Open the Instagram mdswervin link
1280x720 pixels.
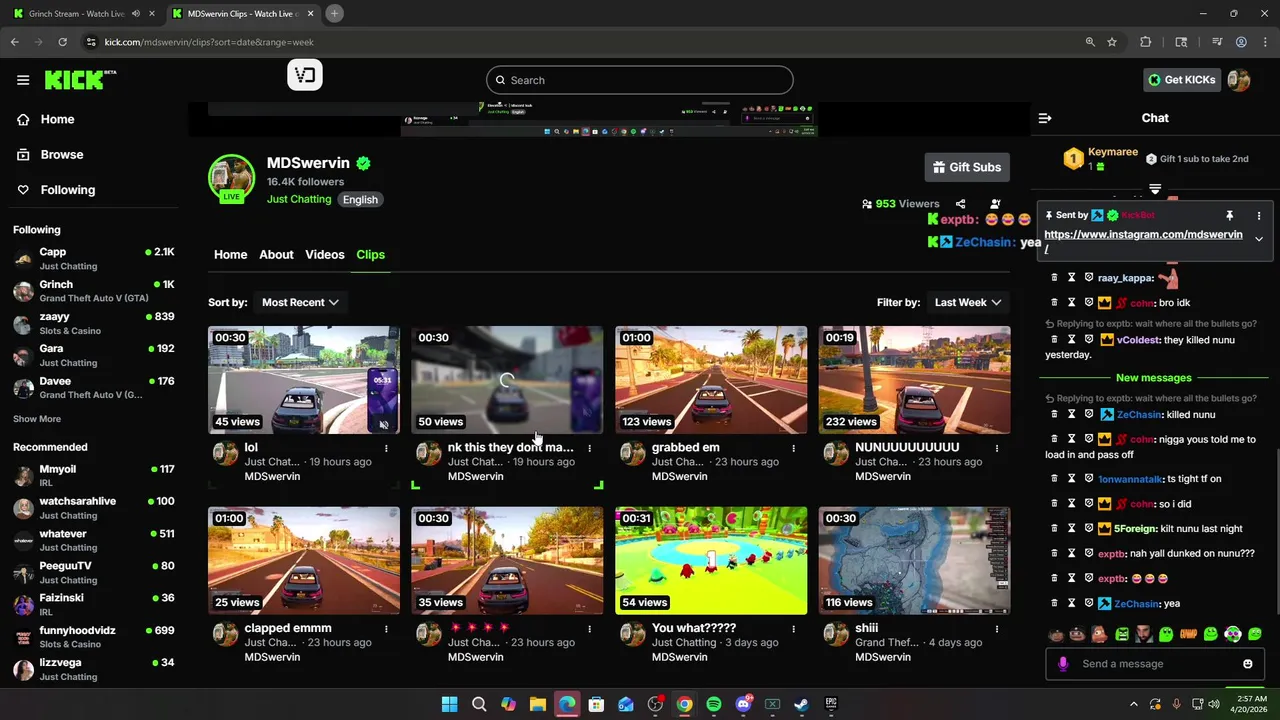coord(1143,235)
